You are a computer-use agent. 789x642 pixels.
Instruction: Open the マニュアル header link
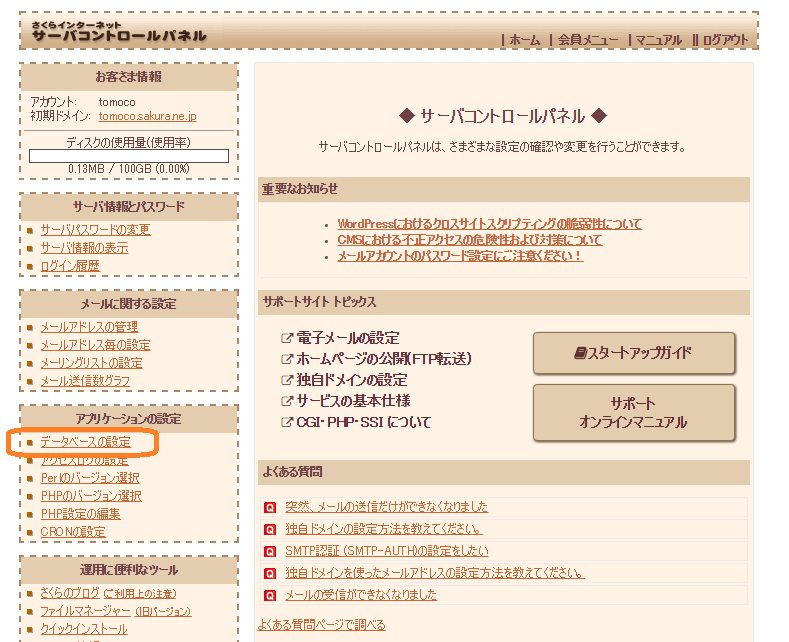(x=659, y=40)
